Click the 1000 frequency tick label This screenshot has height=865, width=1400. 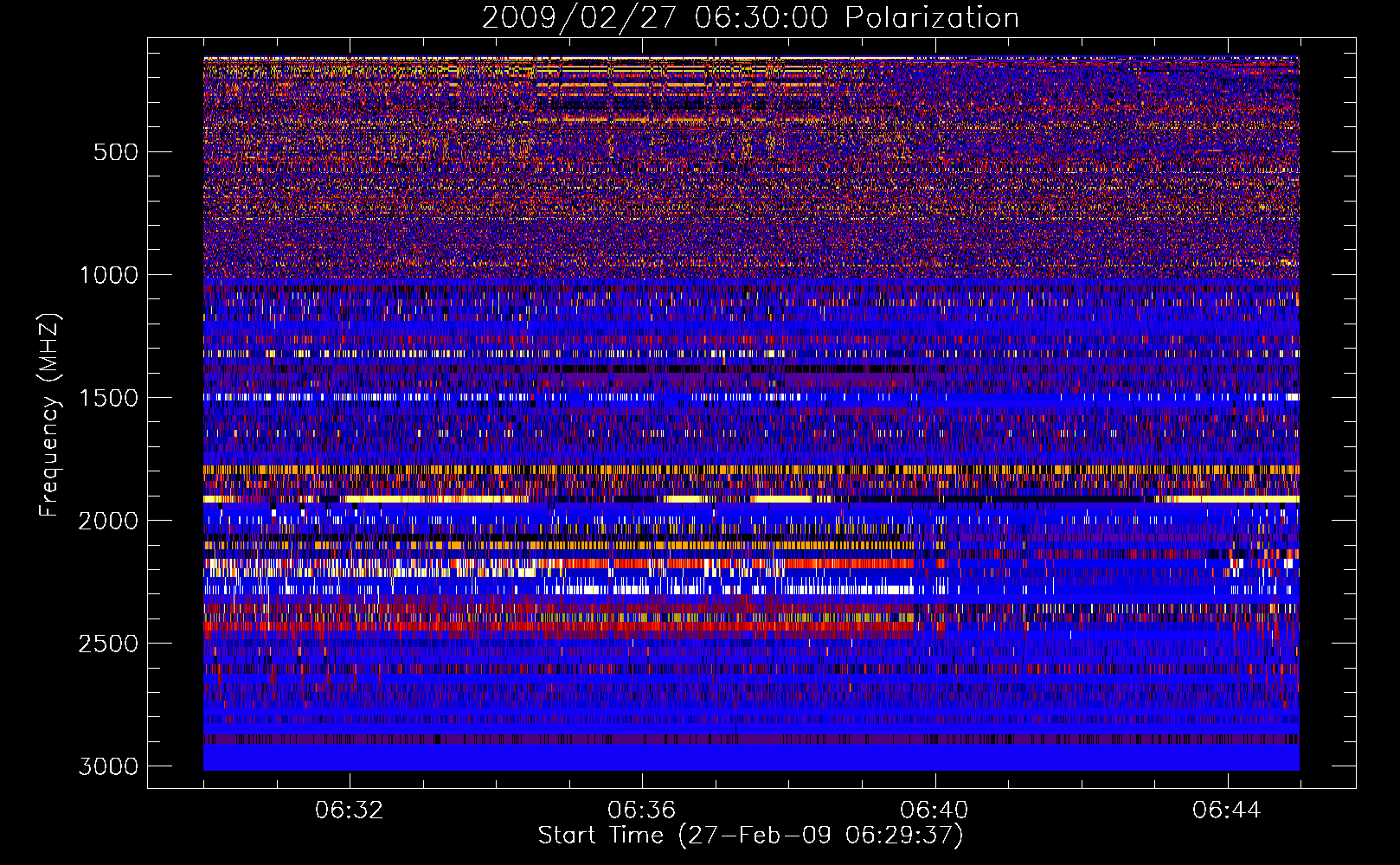pyautogui.click(x=108, y=275)
